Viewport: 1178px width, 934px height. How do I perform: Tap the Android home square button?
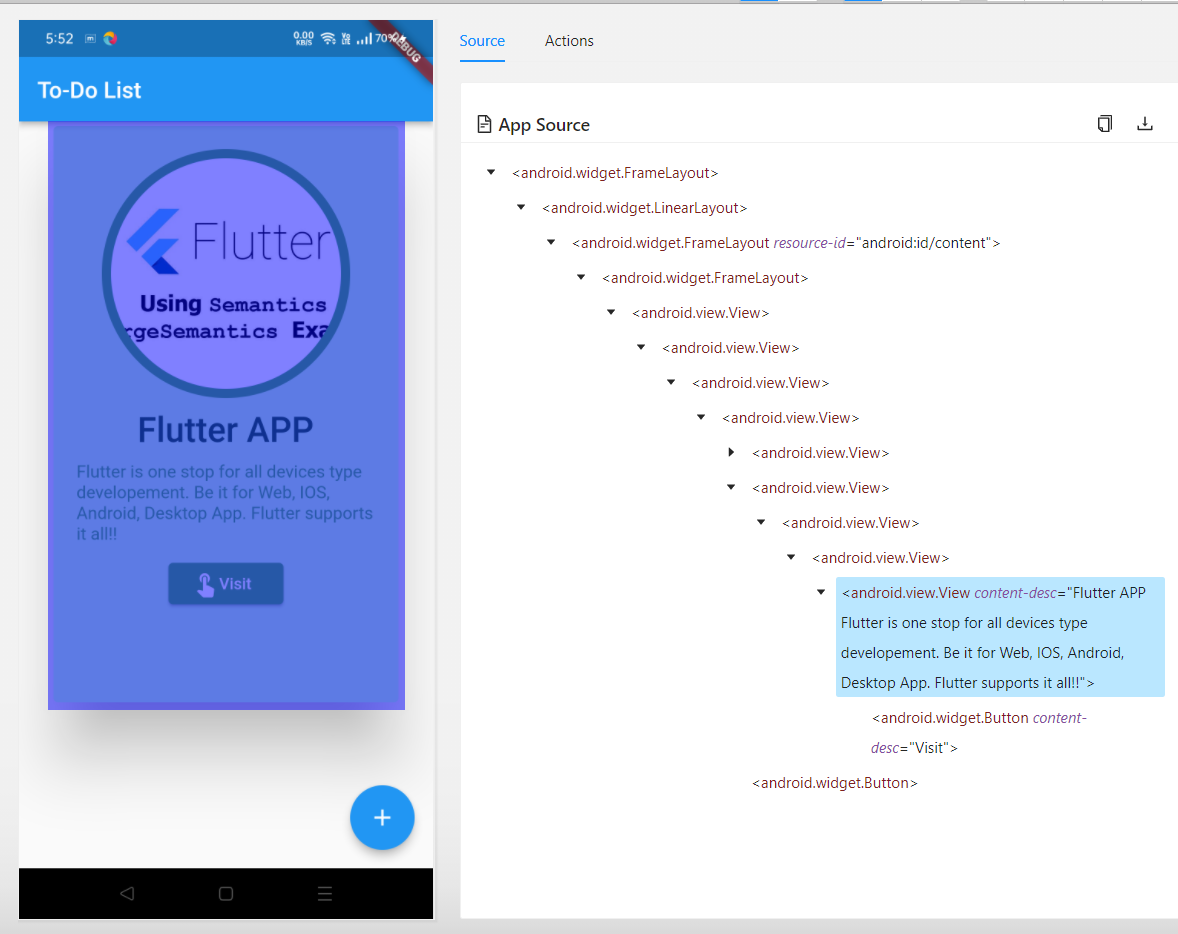tap(225, 893)
